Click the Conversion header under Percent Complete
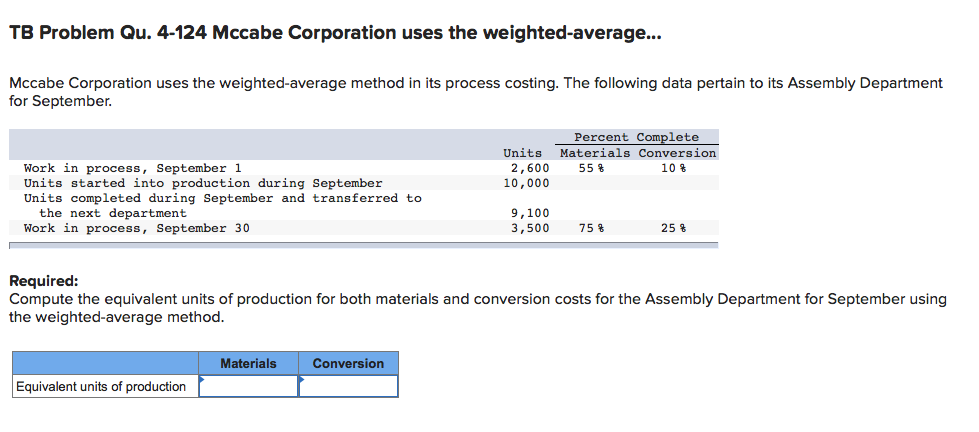The width and height of the screenshot is (979, 432). [x=677, y=153]
